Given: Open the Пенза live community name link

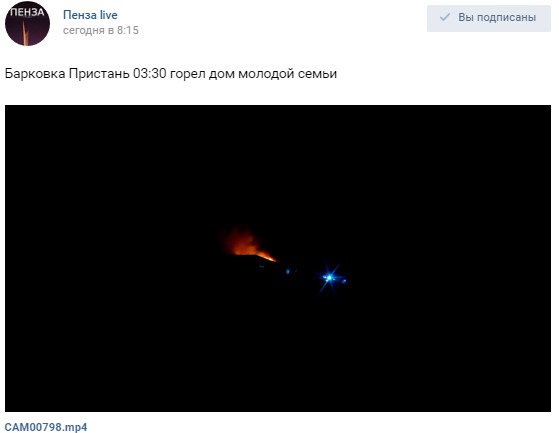Looking at the screenshot, I should (90, 15).
